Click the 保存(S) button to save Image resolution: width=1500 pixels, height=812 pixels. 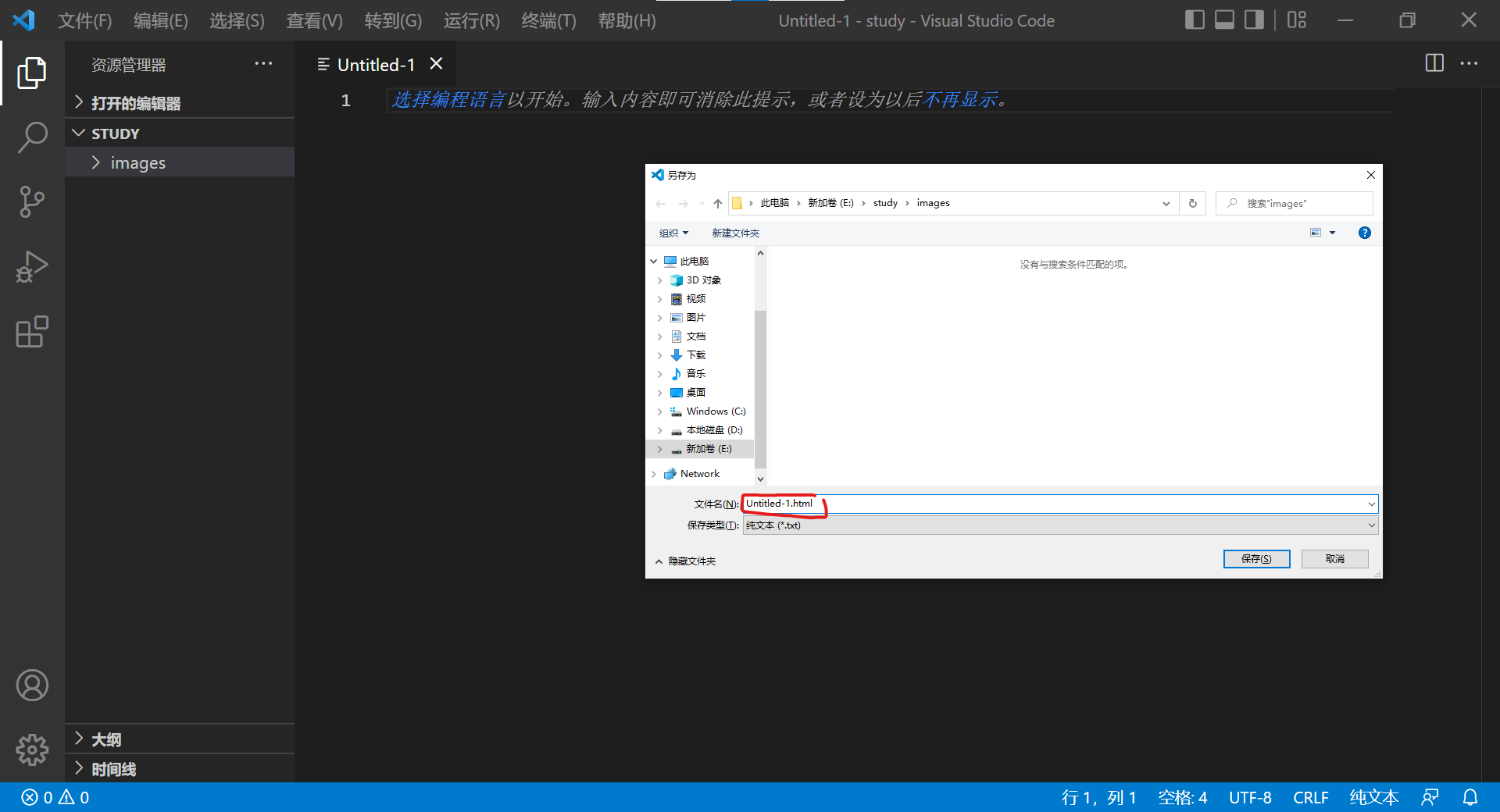click(1256, 559)
